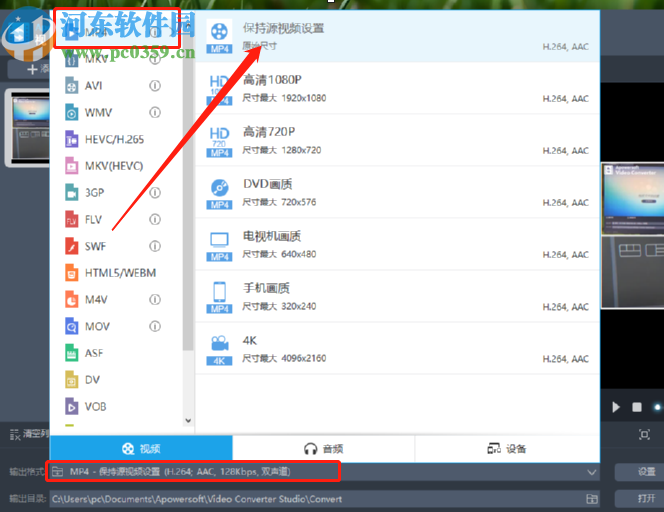
Task: Show info for 3GP format
Action: click(155, 193)
